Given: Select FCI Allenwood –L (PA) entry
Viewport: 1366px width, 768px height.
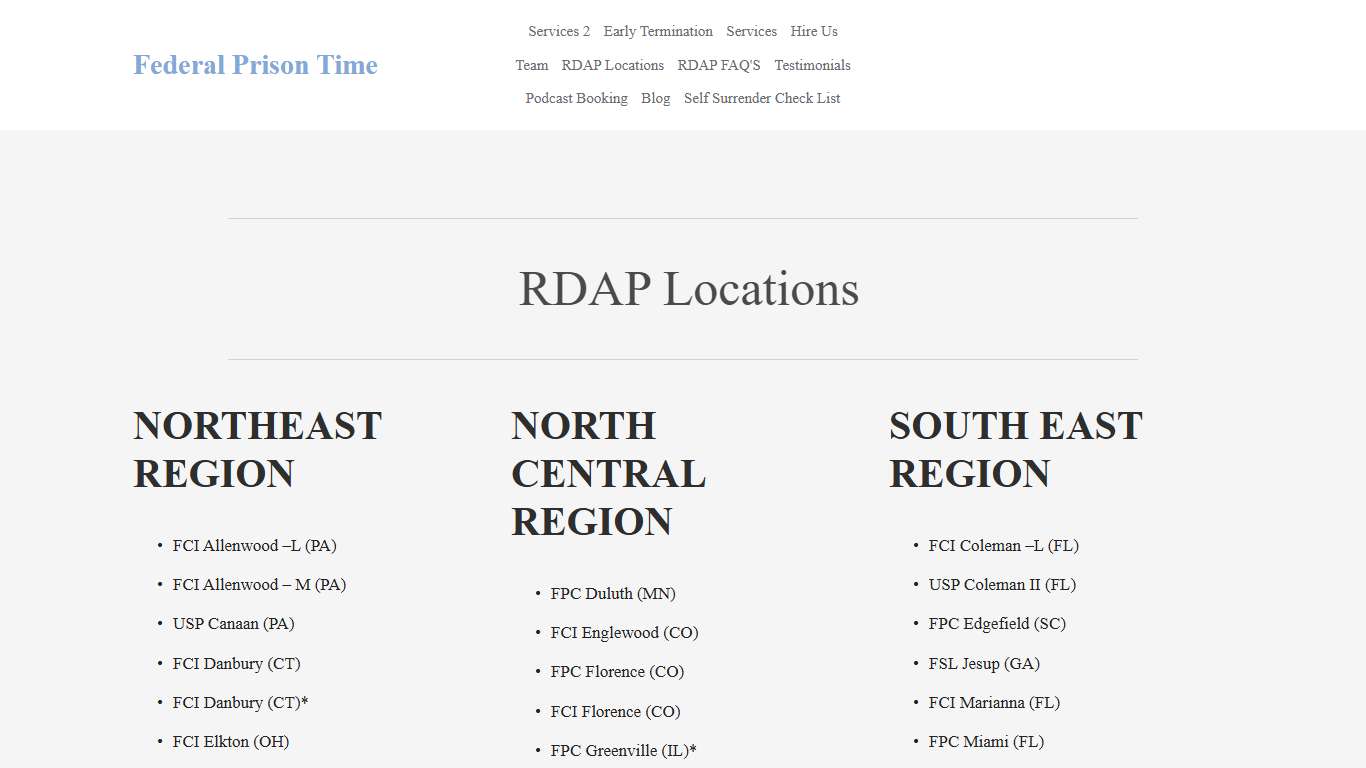Looking at the screenshot, I should [x=254, y=545].
